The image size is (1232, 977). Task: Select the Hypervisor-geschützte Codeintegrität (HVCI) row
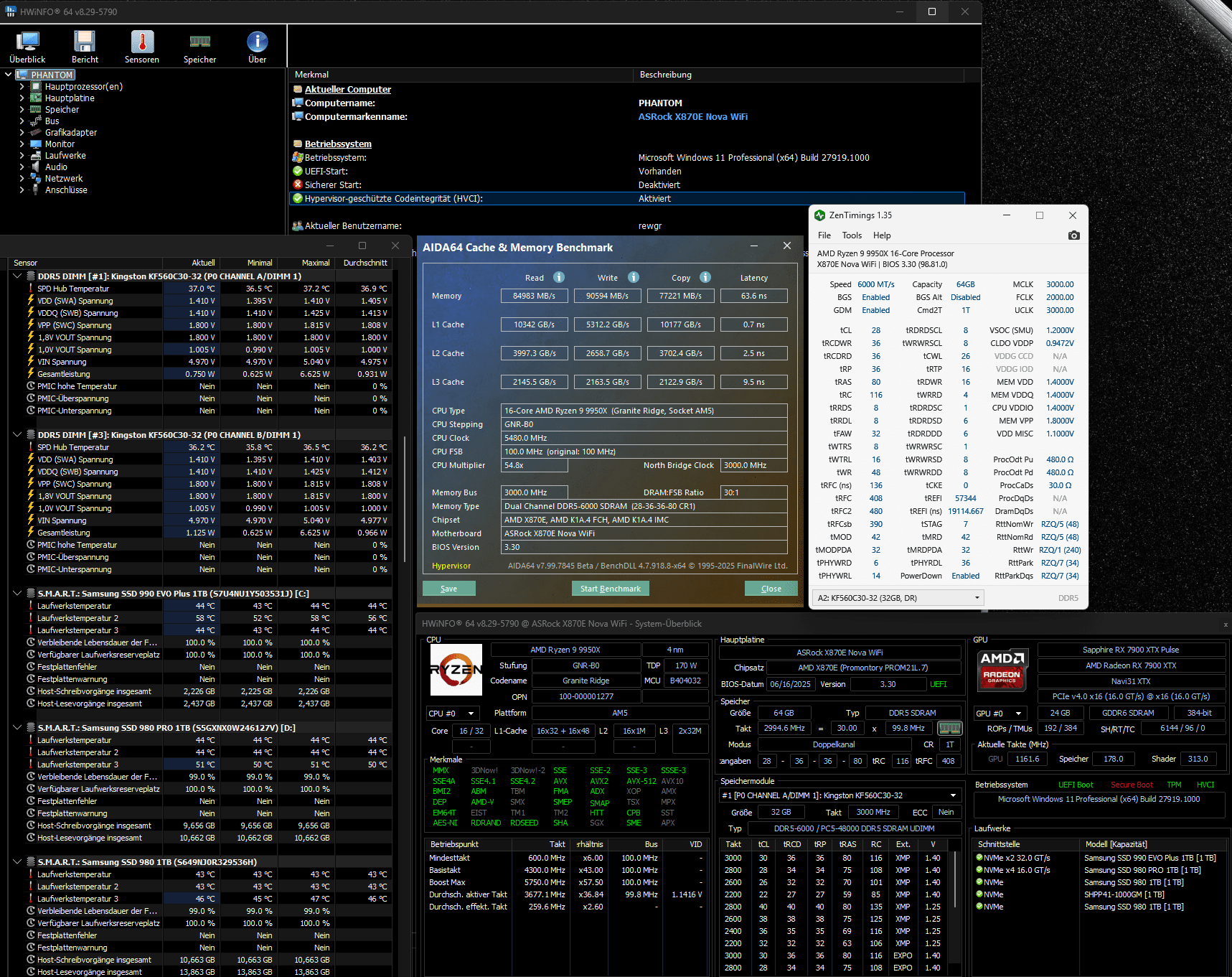[627, 199]
